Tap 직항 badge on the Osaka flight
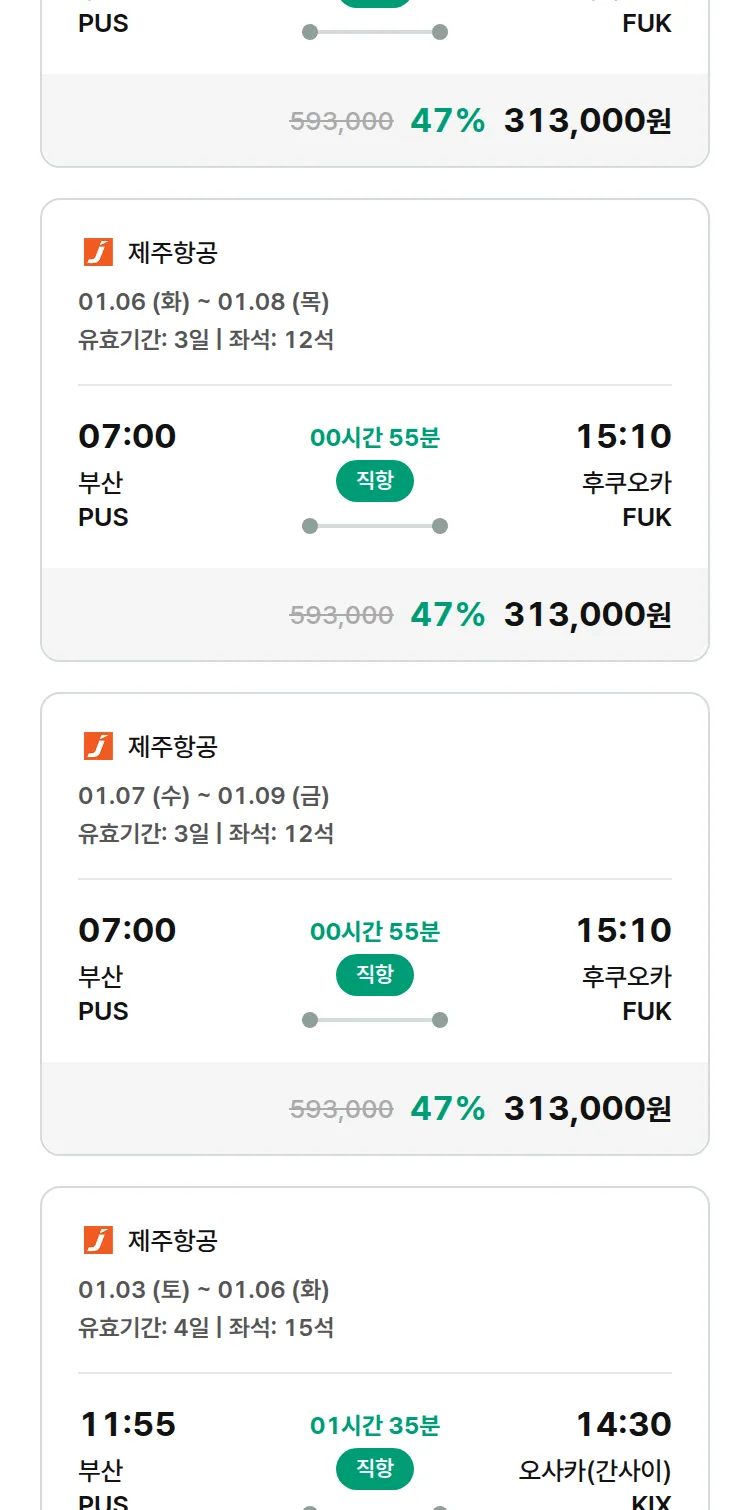The width and height of the screenshot is (750, 1510). (374, 1469)
